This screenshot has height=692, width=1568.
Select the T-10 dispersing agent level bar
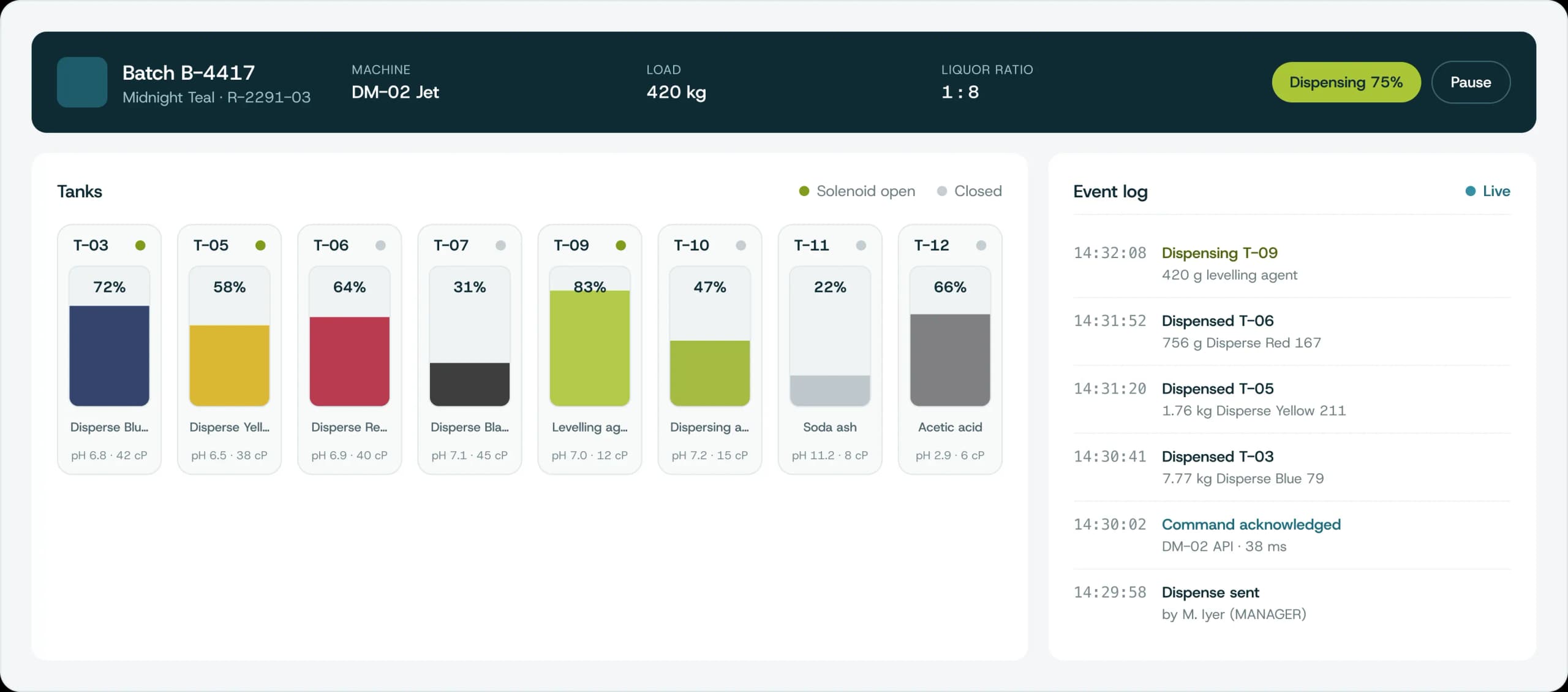coord(709,336)
